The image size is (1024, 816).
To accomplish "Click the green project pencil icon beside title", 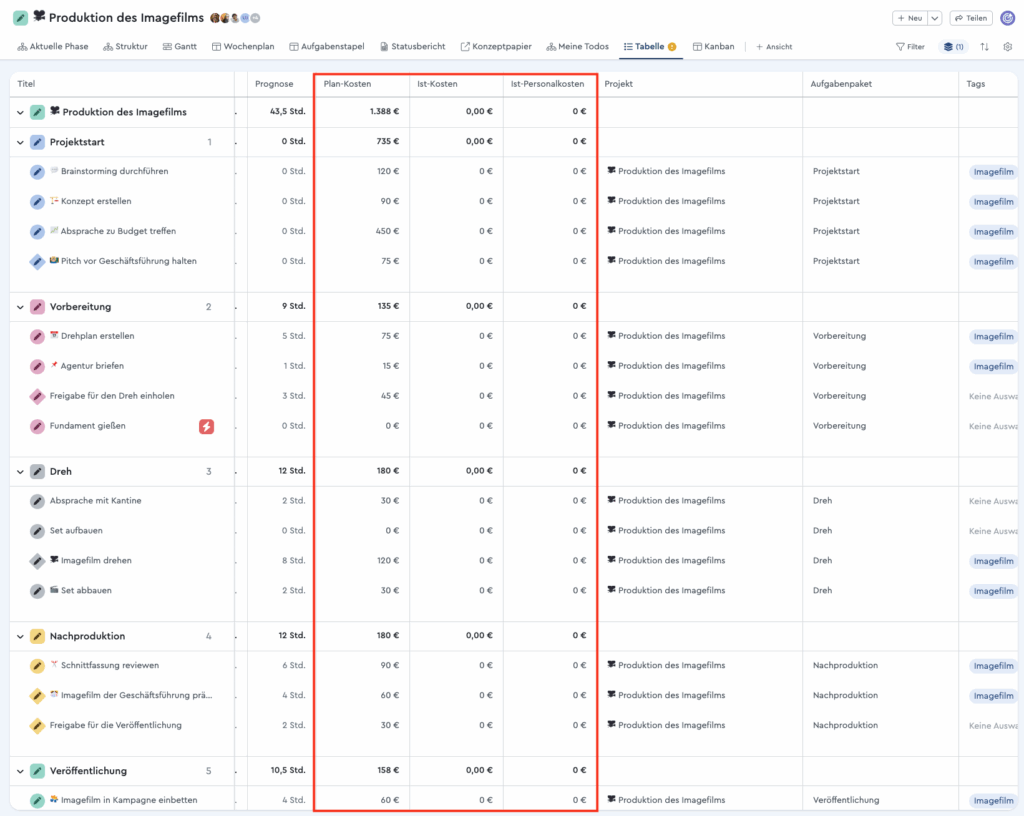I will (x=21, y=18).
